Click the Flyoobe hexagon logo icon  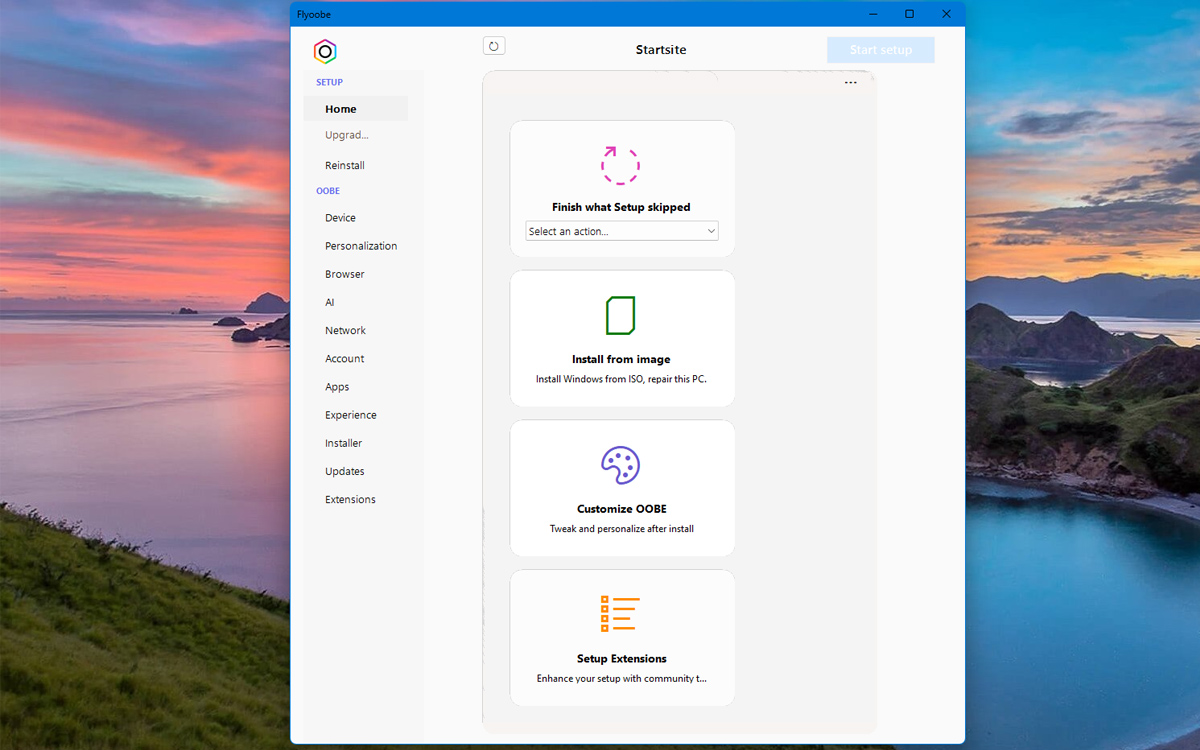point(325,52)
